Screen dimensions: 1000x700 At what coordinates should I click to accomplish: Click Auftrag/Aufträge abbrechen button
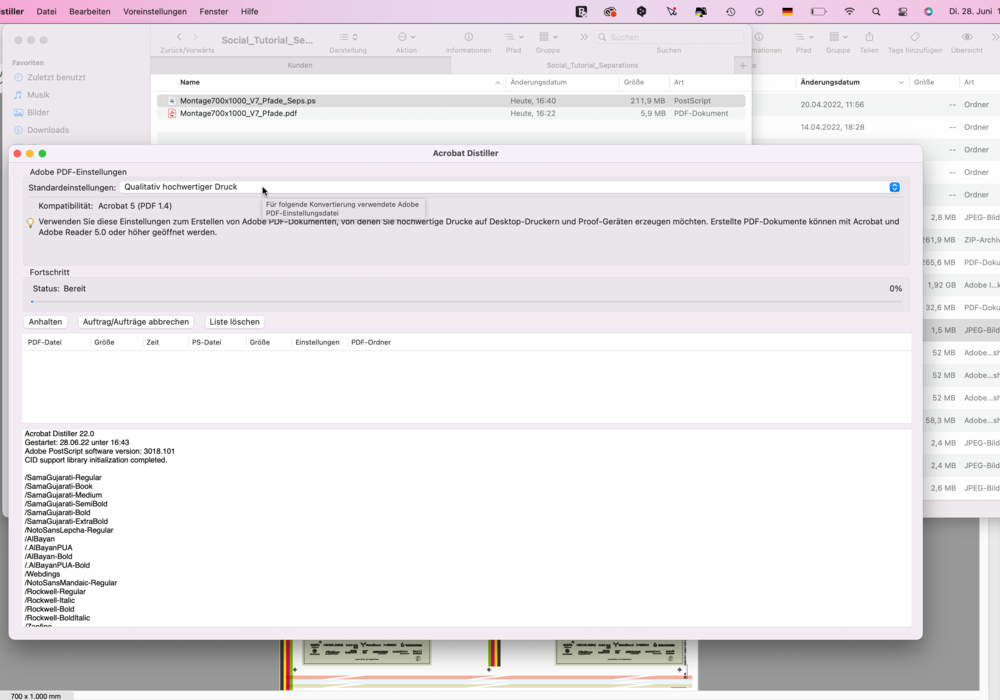pyautogui.click(x=136, y=322)
